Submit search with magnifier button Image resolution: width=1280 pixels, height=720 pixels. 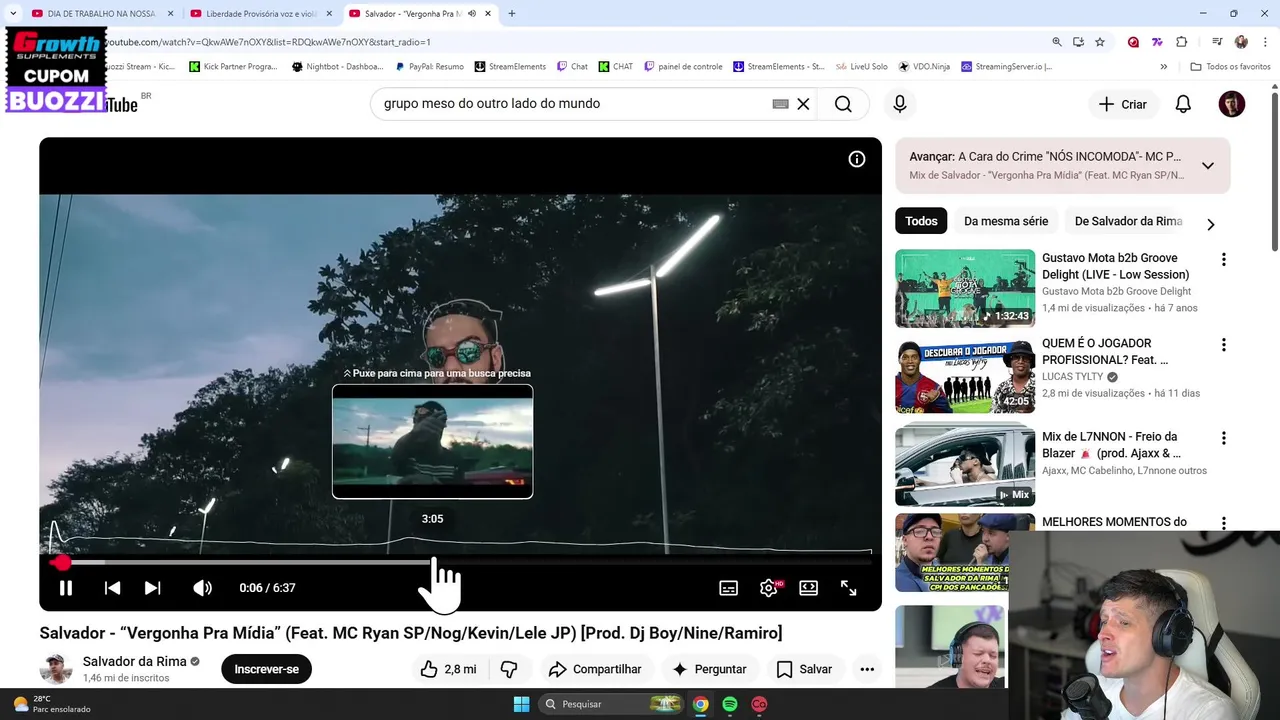click(x=843, y=104)
